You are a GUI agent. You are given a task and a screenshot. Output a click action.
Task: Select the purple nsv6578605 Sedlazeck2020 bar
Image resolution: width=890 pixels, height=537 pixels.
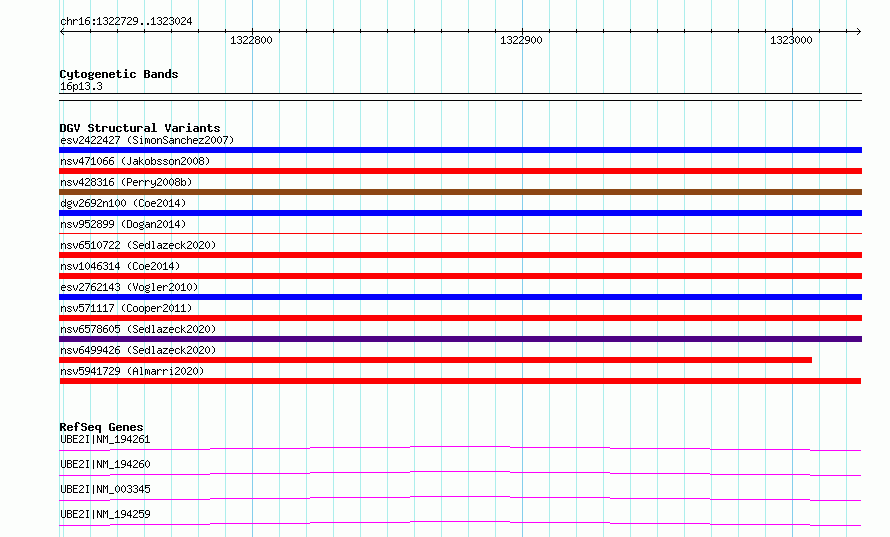[x=460, y=339]
